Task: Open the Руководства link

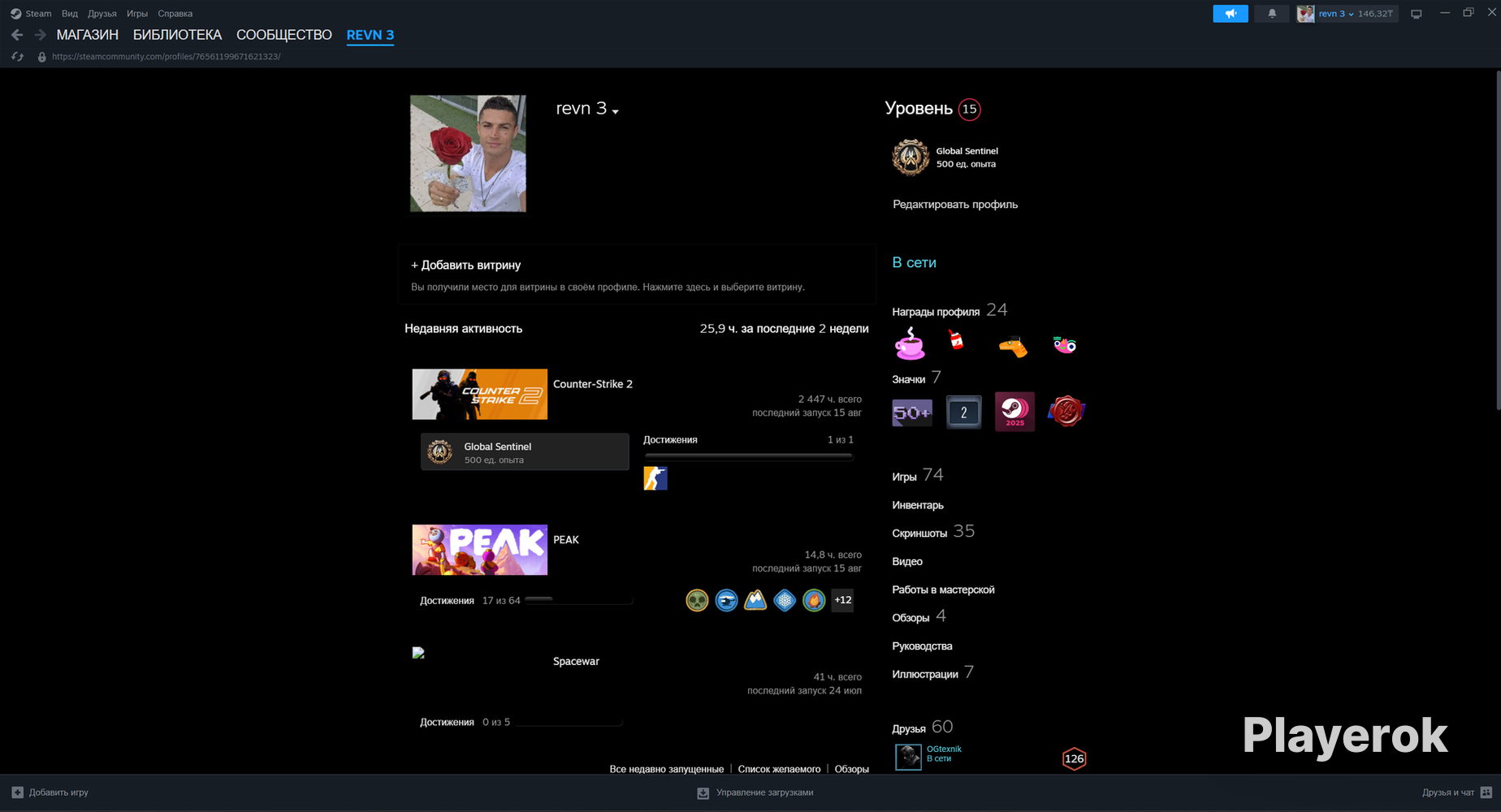Action: (x=922, y=646)
